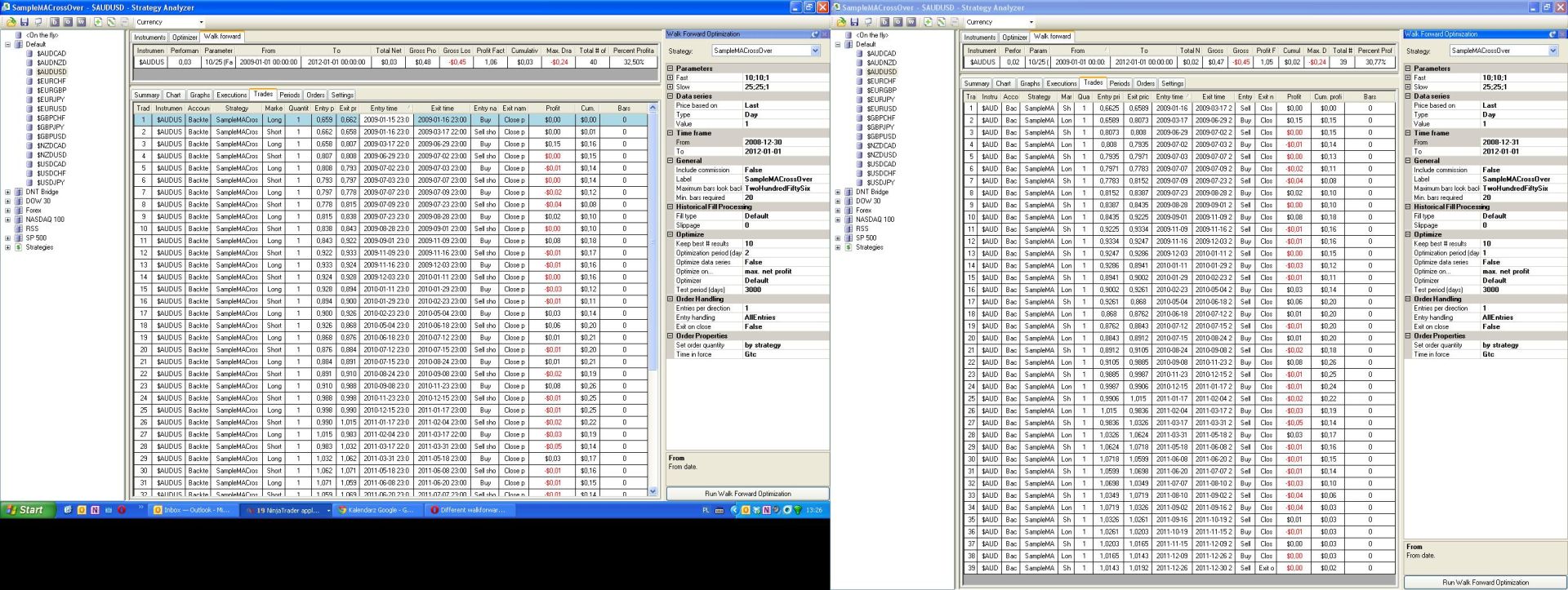Click the 'o' optimize icon in left window toolbar

point(68,22)
